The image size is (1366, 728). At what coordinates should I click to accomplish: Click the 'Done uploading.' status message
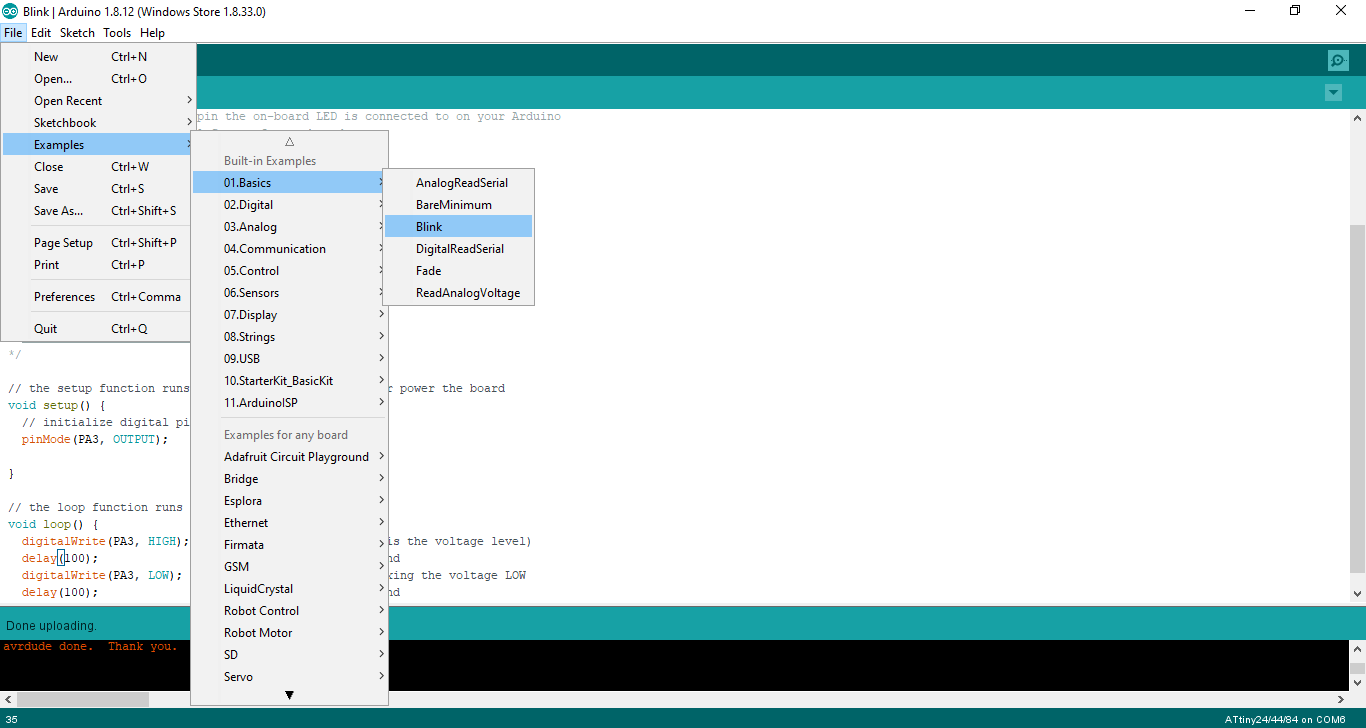click(x=51, y=626)
